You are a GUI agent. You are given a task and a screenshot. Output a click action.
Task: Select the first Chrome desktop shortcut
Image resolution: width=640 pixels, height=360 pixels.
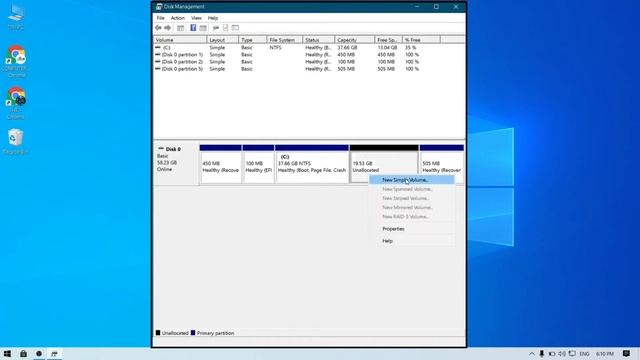click(16, 61)
